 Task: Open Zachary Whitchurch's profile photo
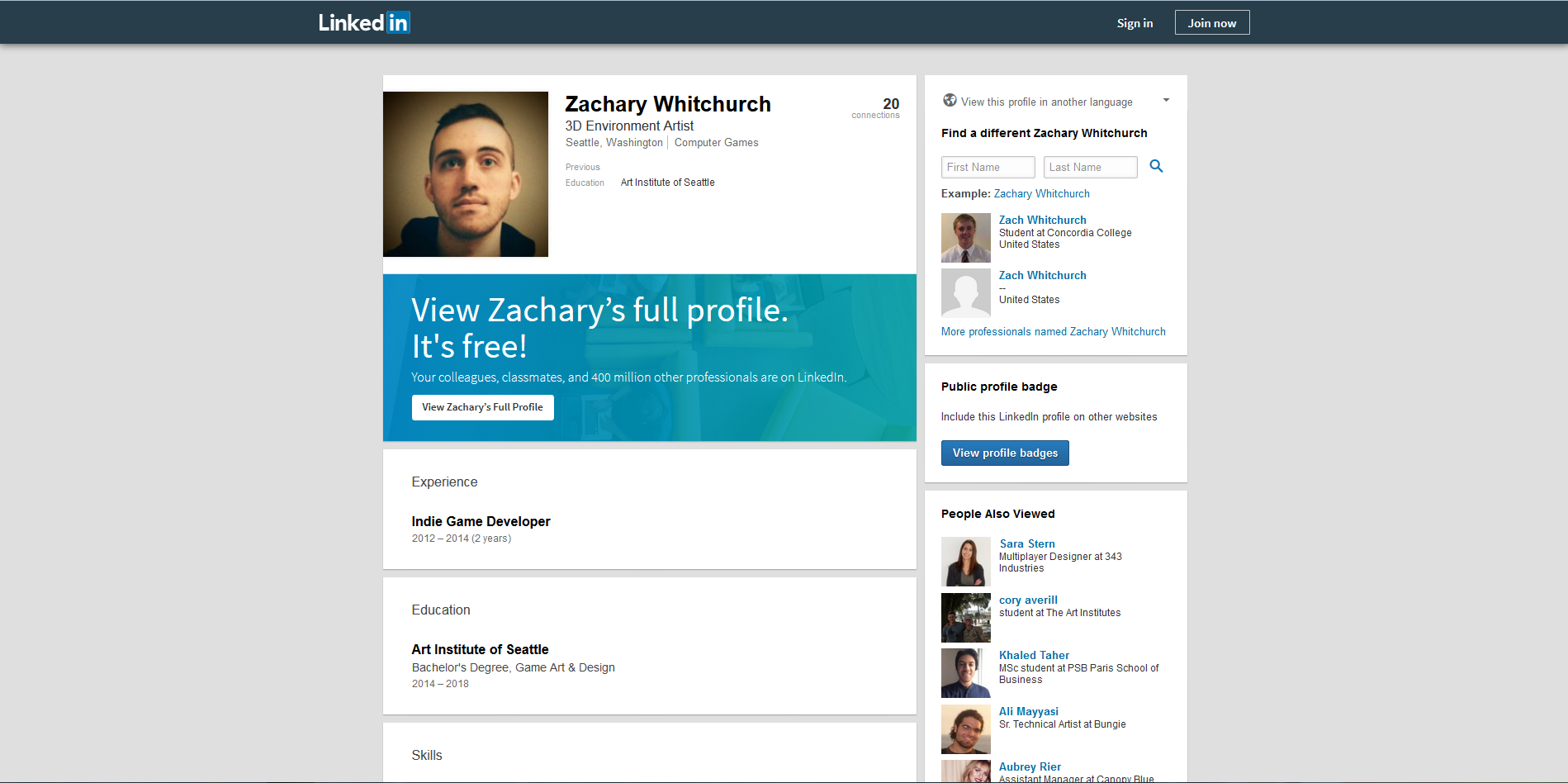(466, 174)
